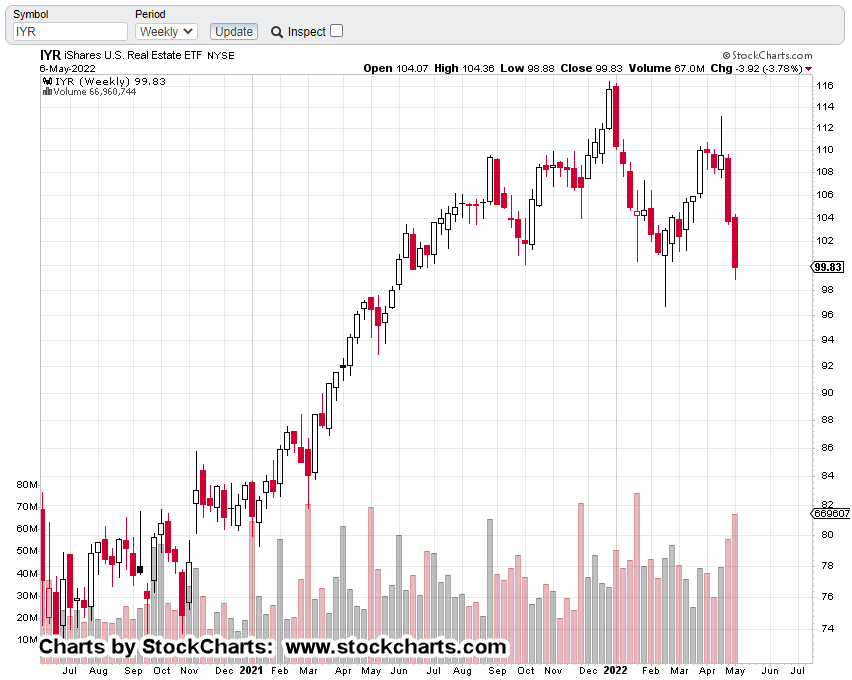
Task: Open the Period dropdown set to Weekly
Action: click(x=166, y=32)
